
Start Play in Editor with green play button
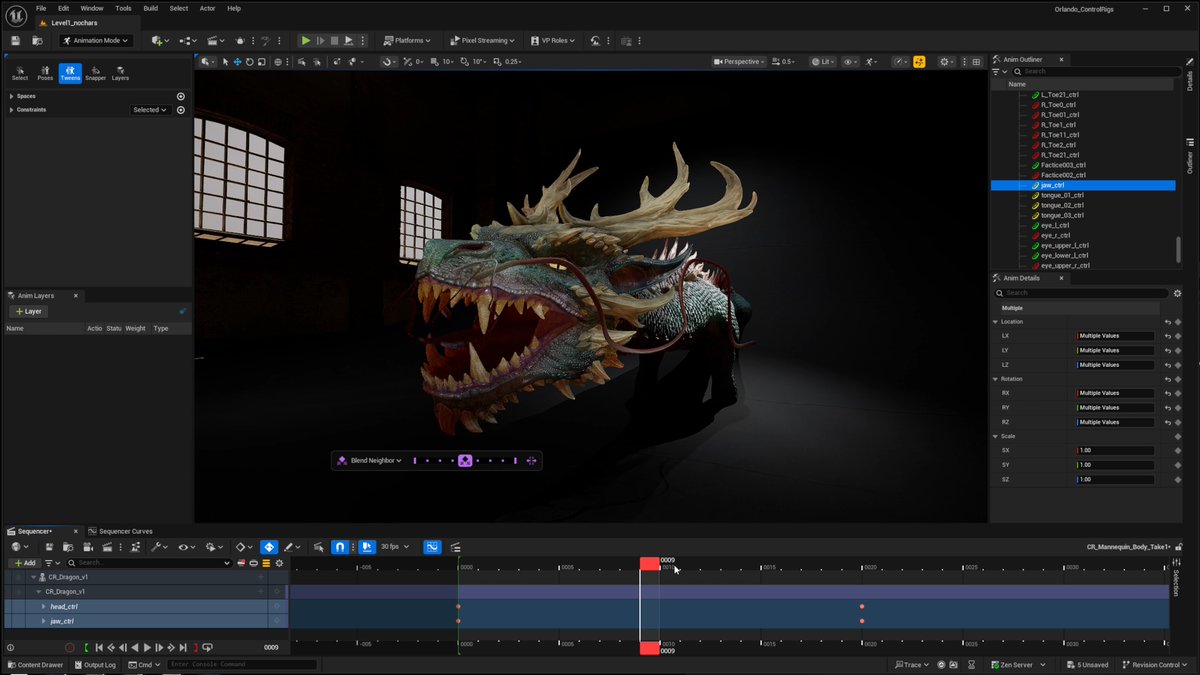coord(306,41)
